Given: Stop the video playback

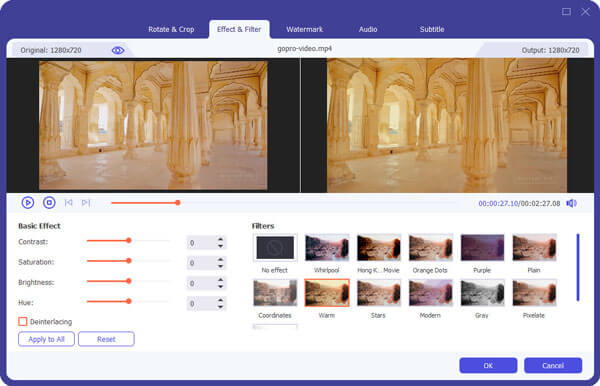Looking at the screenshot, I should [49, 202].
